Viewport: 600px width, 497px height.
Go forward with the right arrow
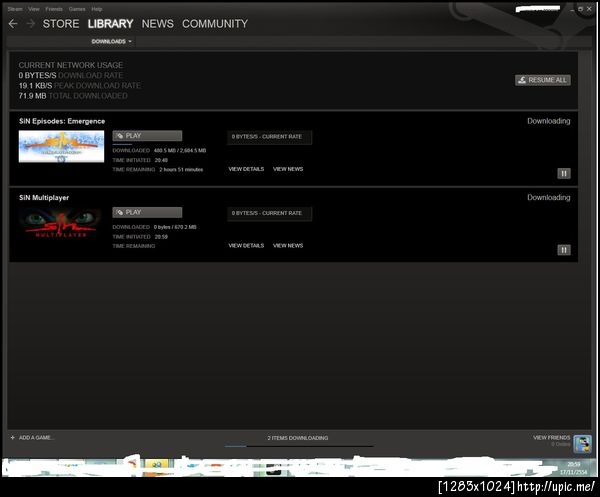tap(31, 24)
